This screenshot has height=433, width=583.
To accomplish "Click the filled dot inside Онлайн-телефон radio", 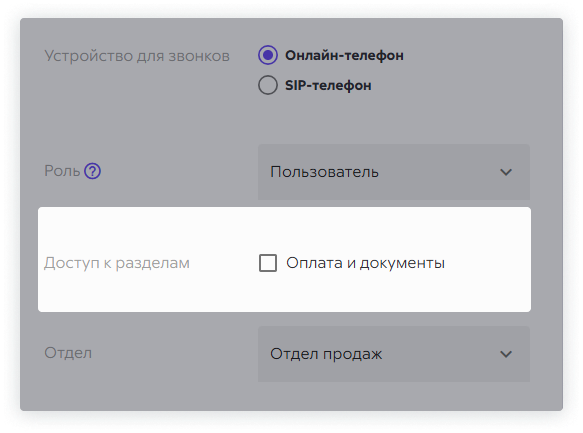I will click(268, 55).
